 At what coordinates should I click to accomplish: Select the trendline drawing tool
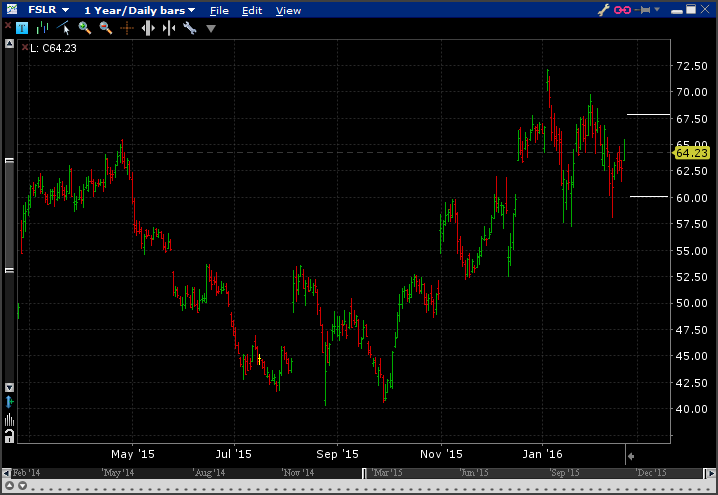[x=63, y=28]
